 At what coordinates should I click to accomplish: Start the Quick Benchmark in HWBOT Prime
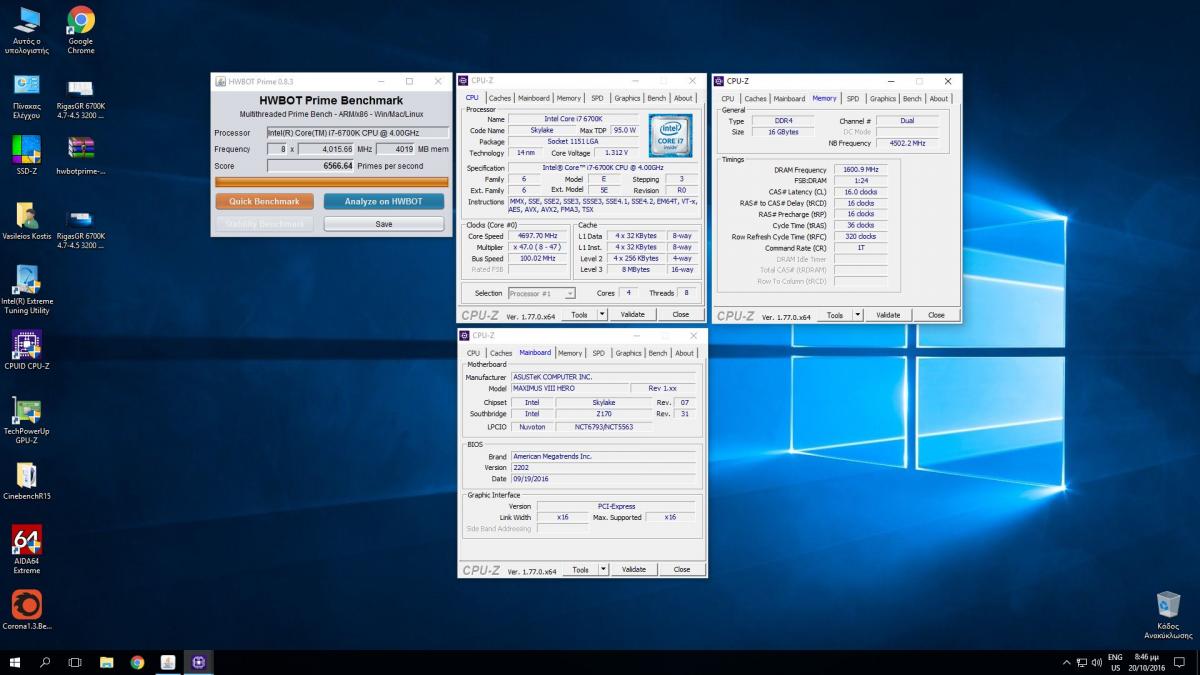(x=265, y=201)
